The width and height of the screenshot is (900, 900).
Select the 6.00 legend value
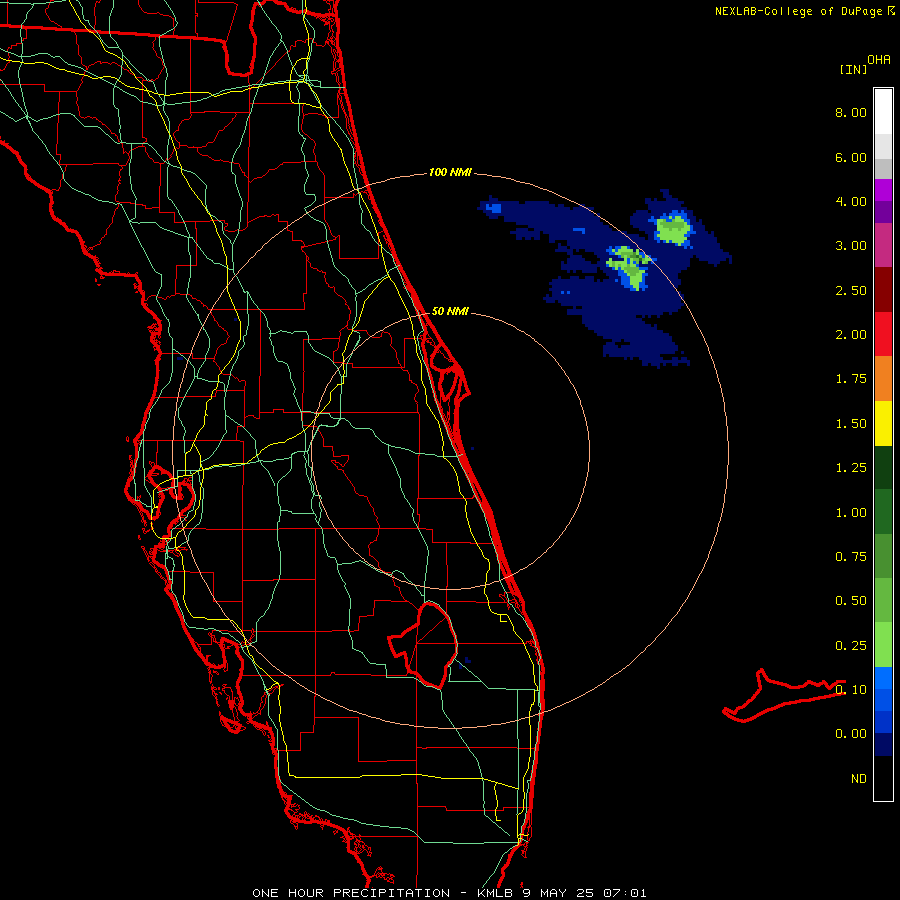tap(851, 157)
